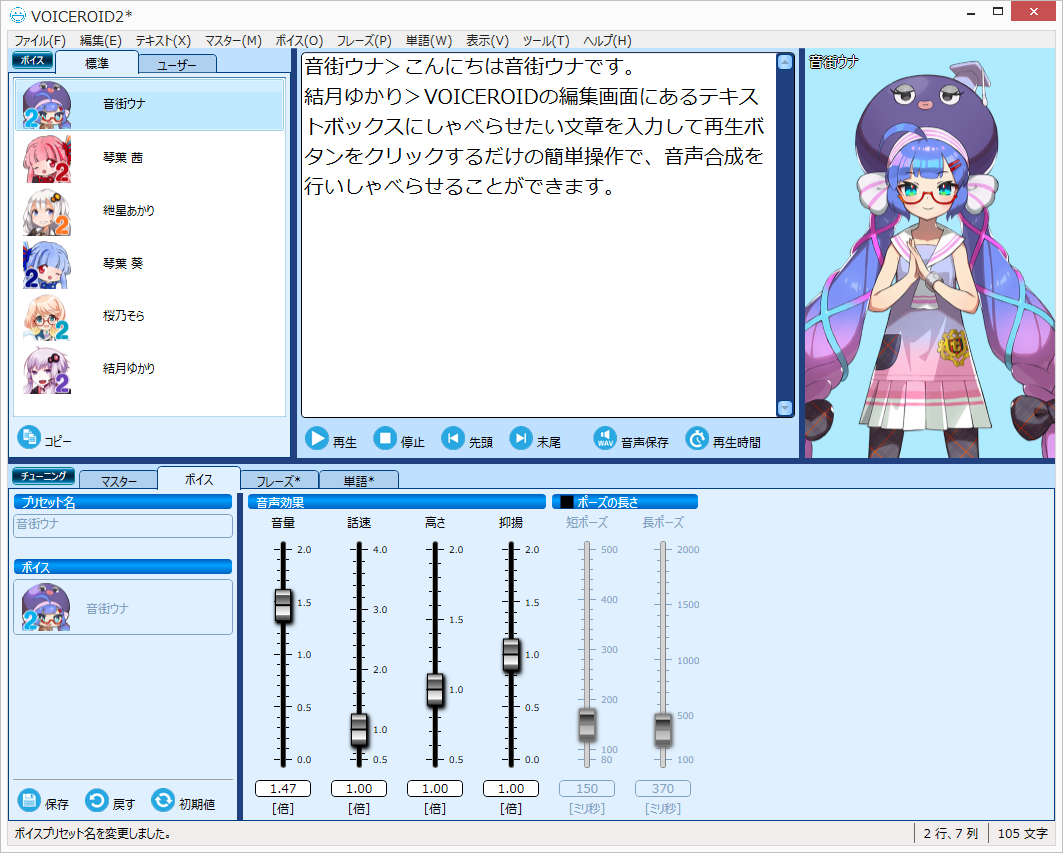Click the text editor scroll down arrow
Viewport: 1063px width, 853px height.
click(784, 408)
